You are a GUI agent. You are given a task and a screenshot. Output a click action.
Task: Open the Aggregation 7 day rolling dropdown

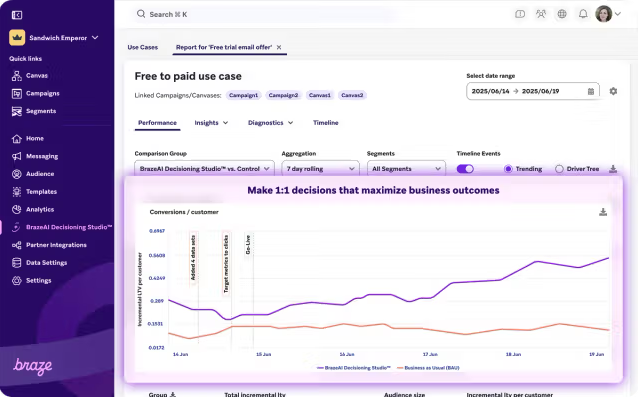pos(320,169)
